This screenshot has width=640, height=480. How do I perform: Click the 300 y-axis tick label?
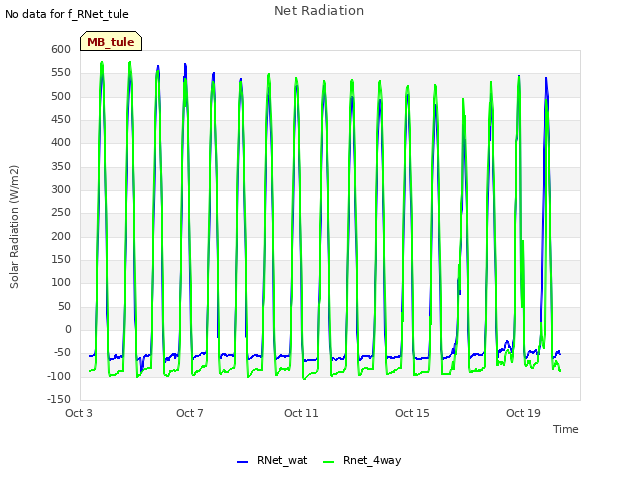(x=61, y=189)
